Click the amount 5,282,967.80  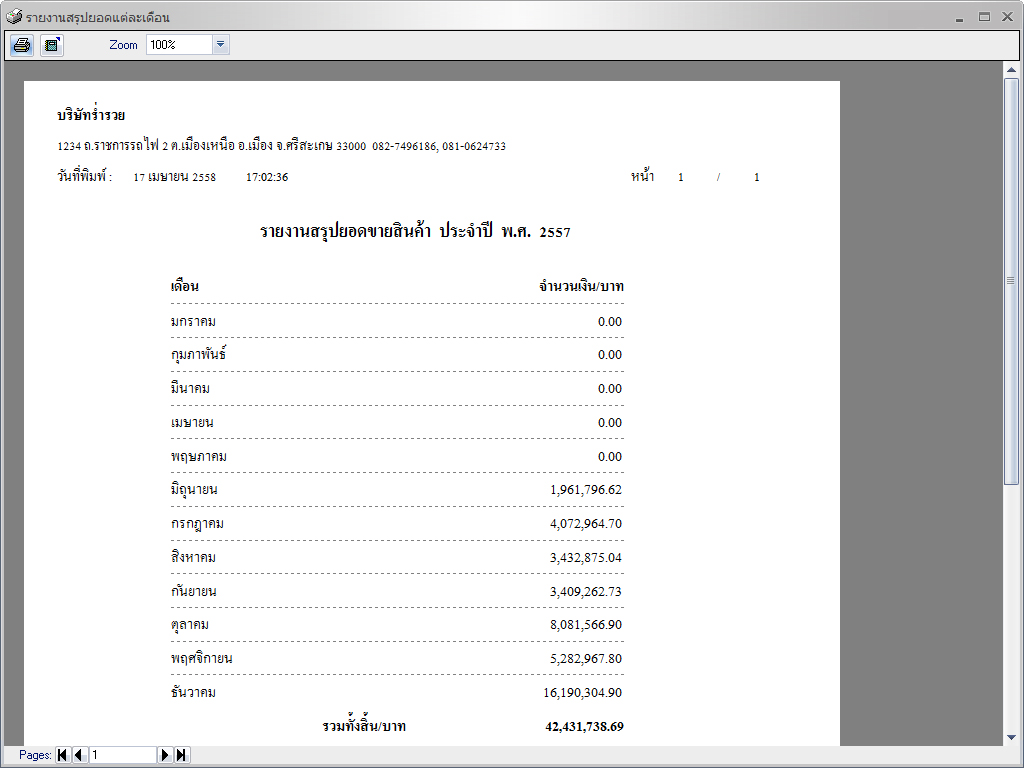(x=586, y=658)
